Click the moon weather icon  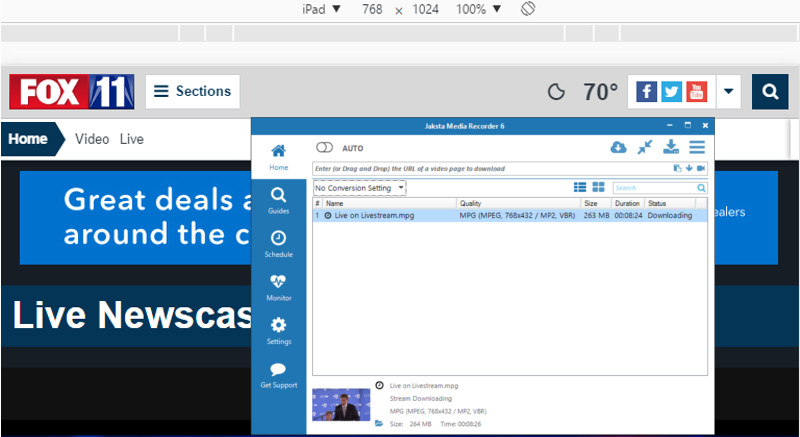[556, 92]
